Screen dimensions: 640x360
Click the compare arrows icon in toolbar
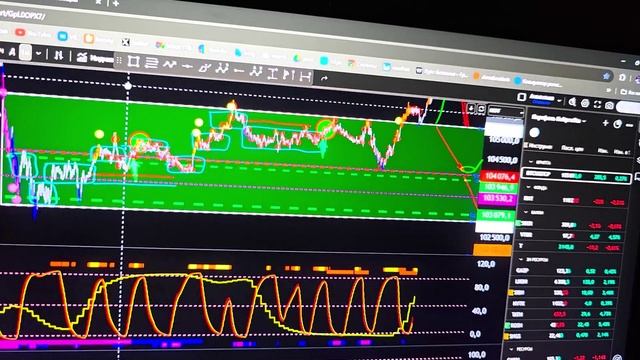point(59,55)
